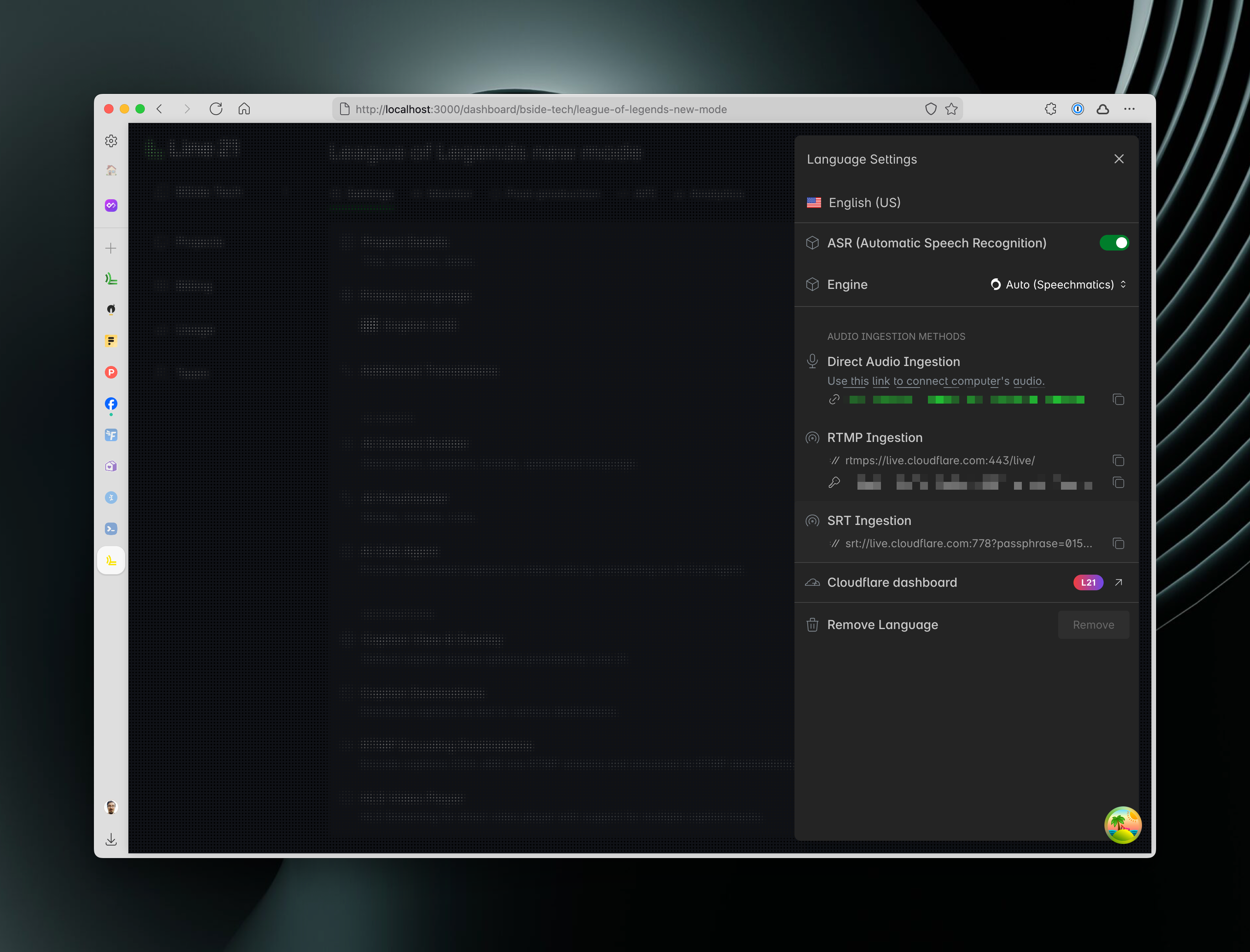This screenshot has width=1250, height=952.
Task: Copy the RTMP stream key
Action: (x=1118, y=483)
